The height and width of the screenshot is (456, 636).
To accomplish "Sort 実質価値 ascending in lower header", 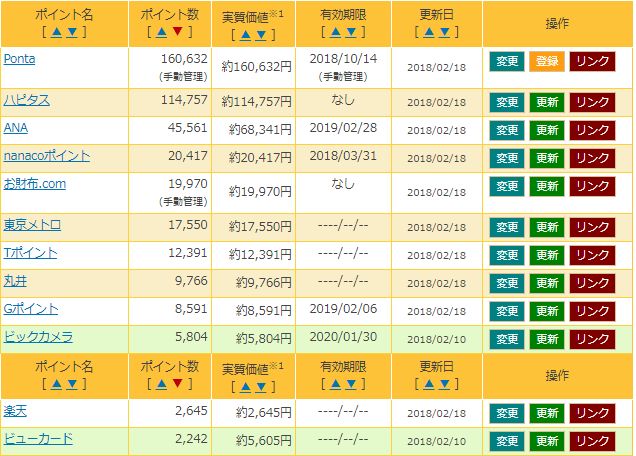I will pyautogui.click(x=245, y=387).
